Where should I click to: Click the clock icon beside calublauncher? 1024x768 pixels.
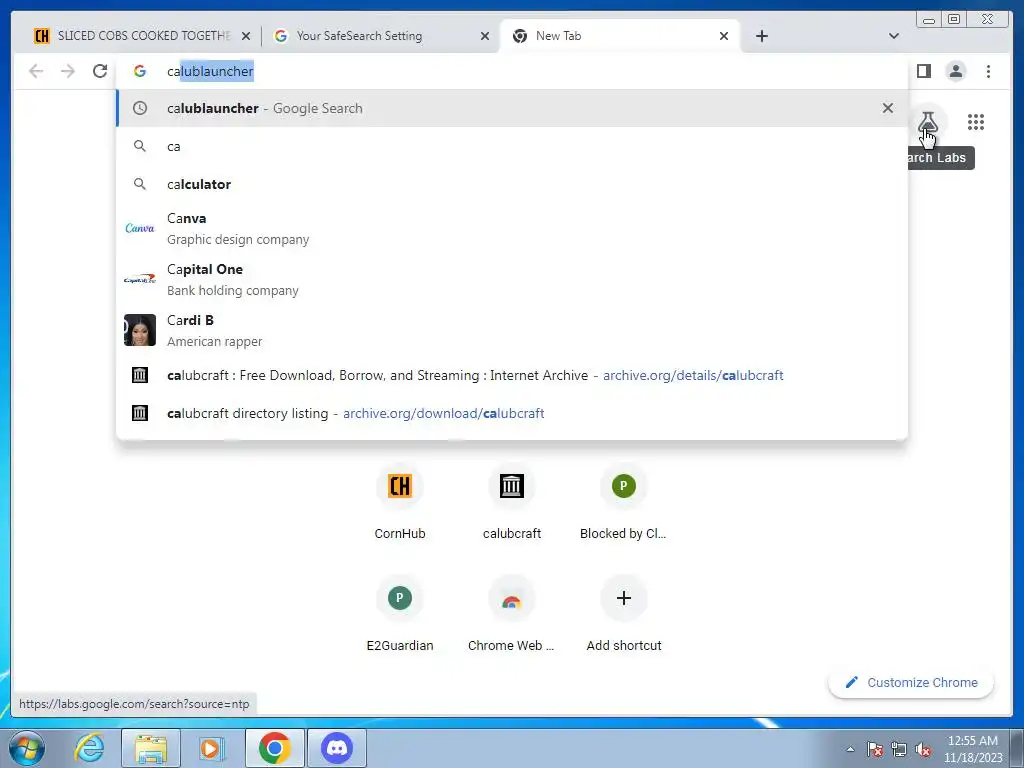(140, 108)
